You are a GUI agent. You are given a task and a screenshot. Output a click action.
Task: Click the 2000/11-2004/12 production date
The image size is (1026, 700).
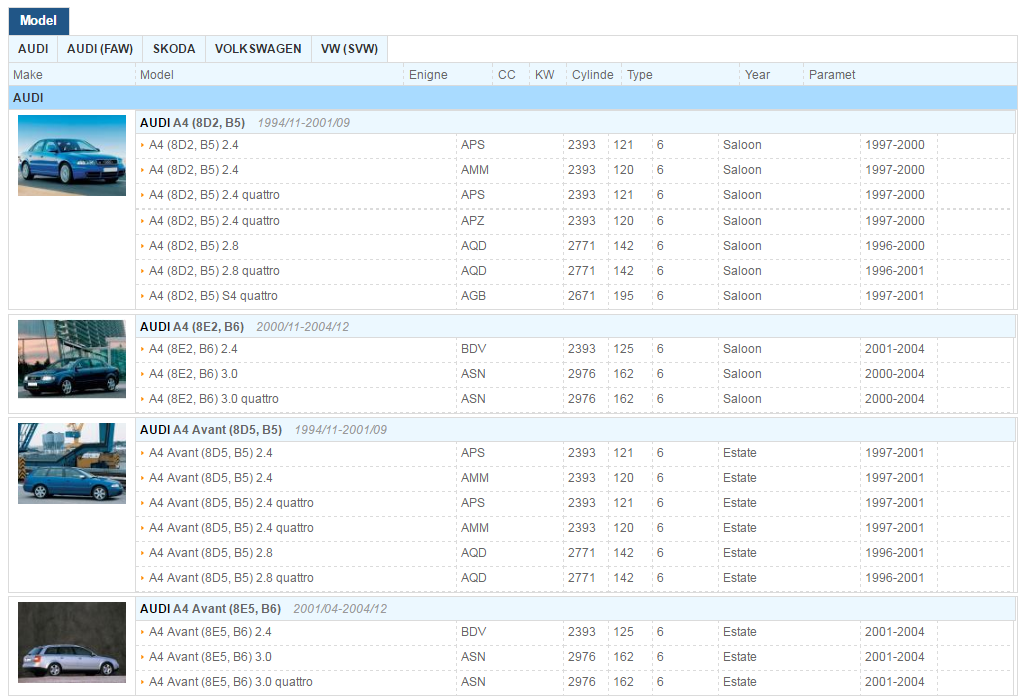(x=302, y=326)
